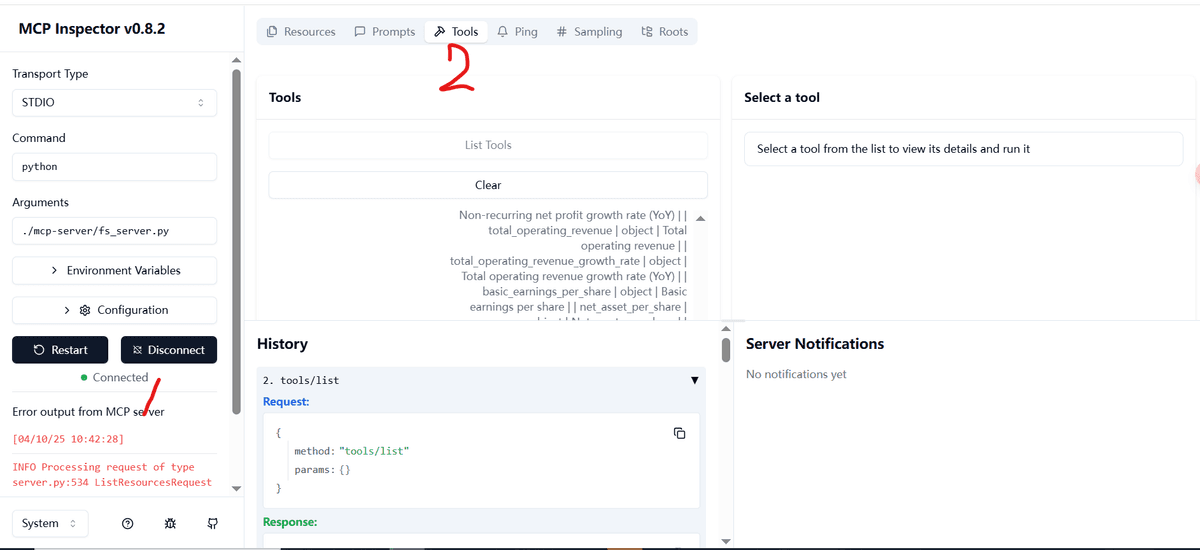This screenshot has width=1200, height=550.
Task: Click the Clear button in Tools
Action: (488, 185)
